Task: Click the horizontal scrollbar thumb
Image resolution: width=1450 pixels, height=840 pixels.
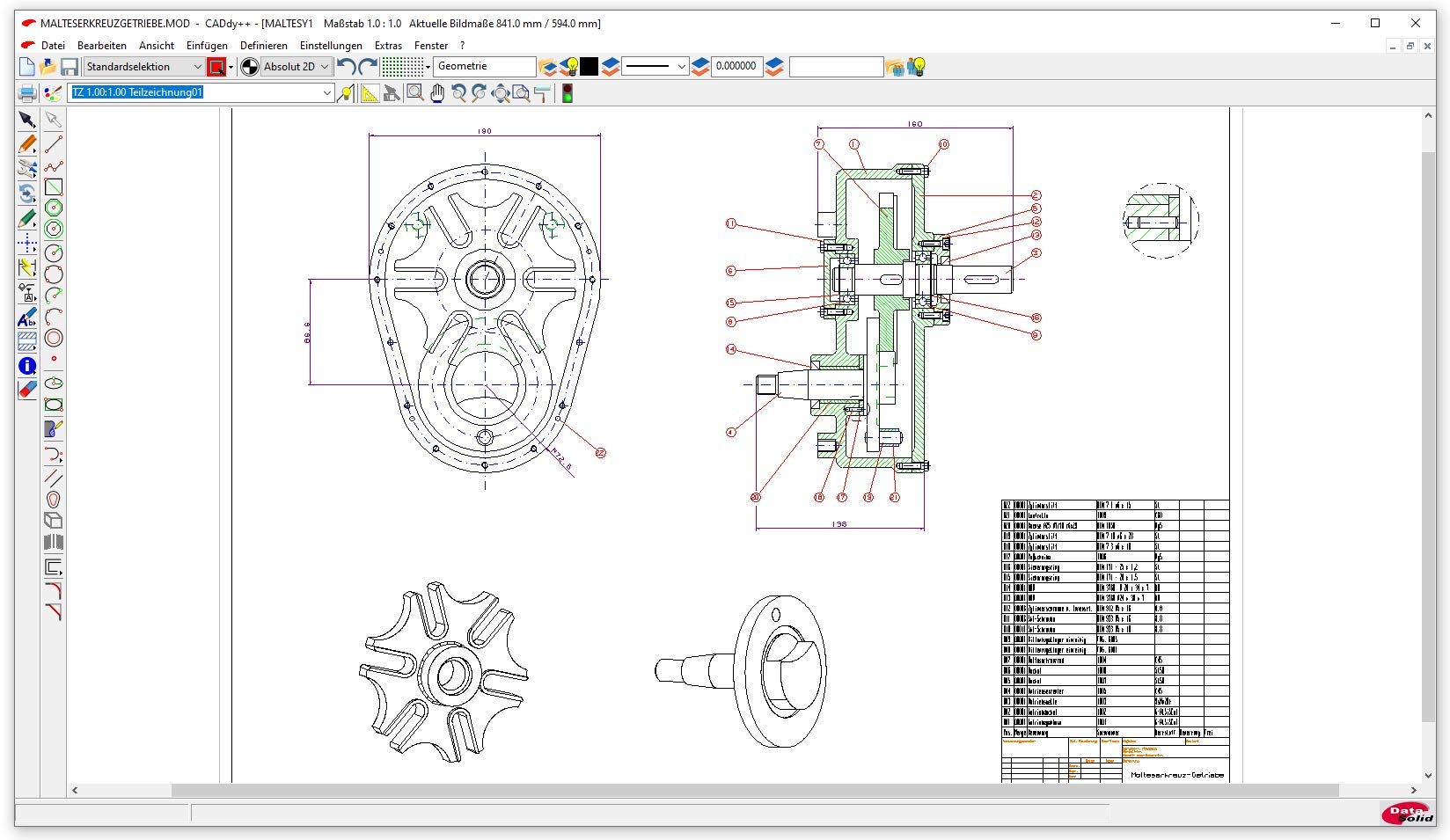Action: click(755, 790)
